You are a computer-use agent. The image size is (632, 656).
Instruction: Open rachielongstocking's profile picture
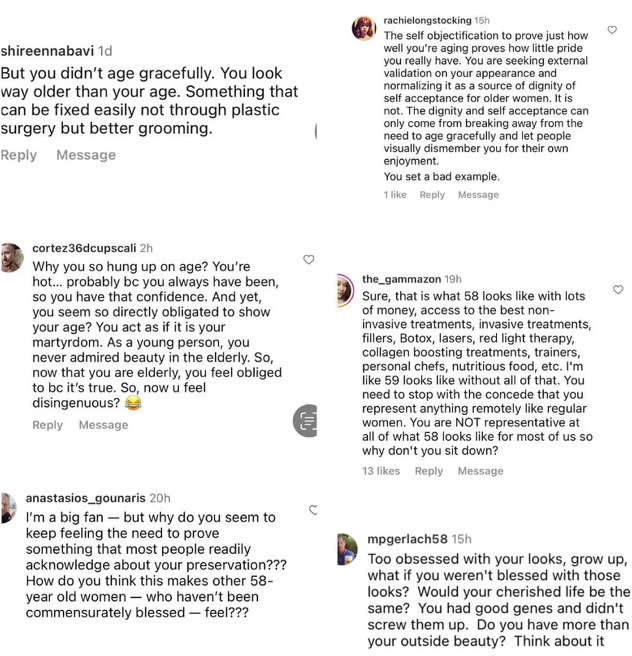tap(364, 28)
